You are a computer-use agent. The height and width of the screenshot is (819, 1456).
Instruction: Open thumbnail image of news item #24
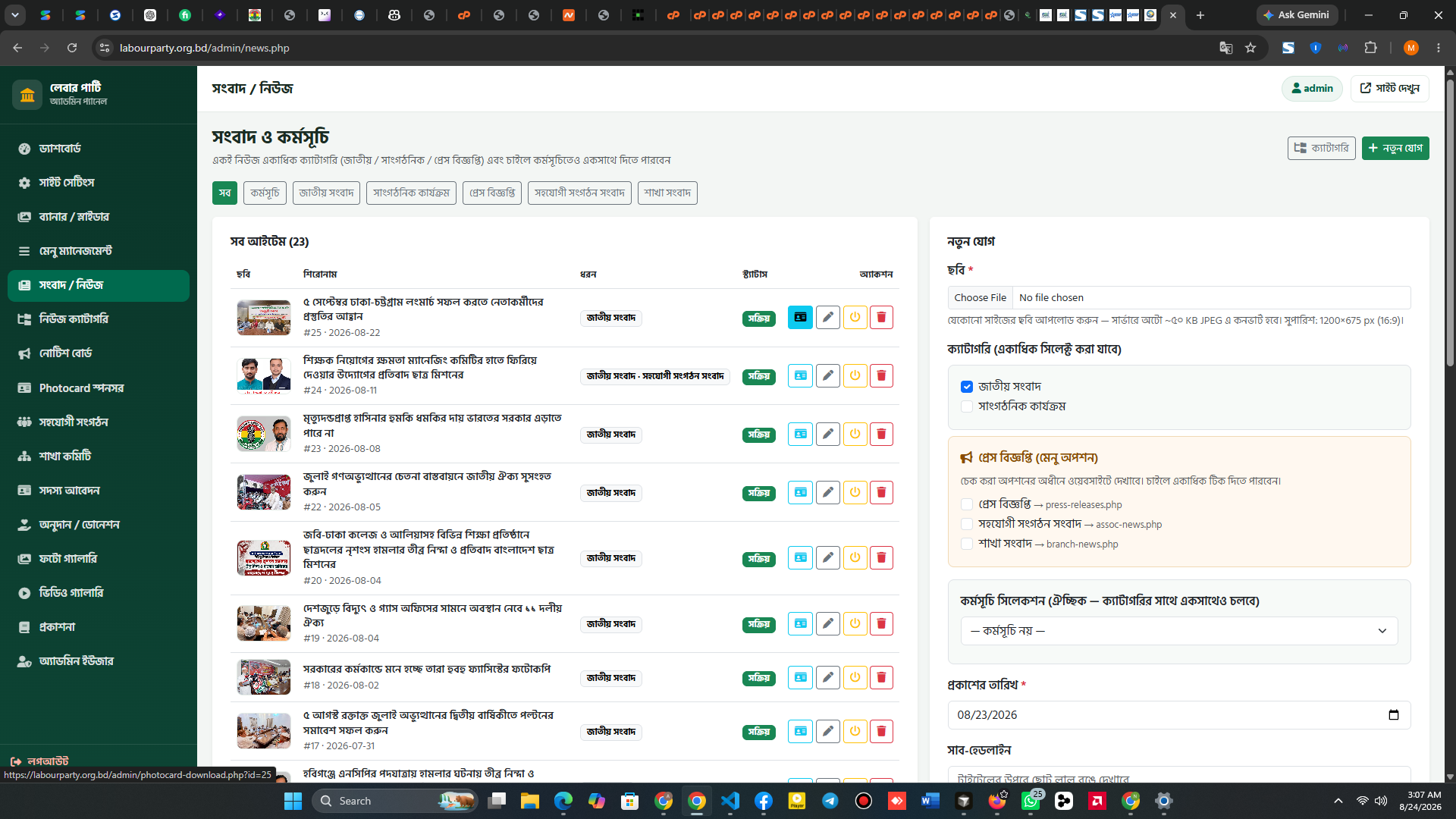click(x=263, y=375)
